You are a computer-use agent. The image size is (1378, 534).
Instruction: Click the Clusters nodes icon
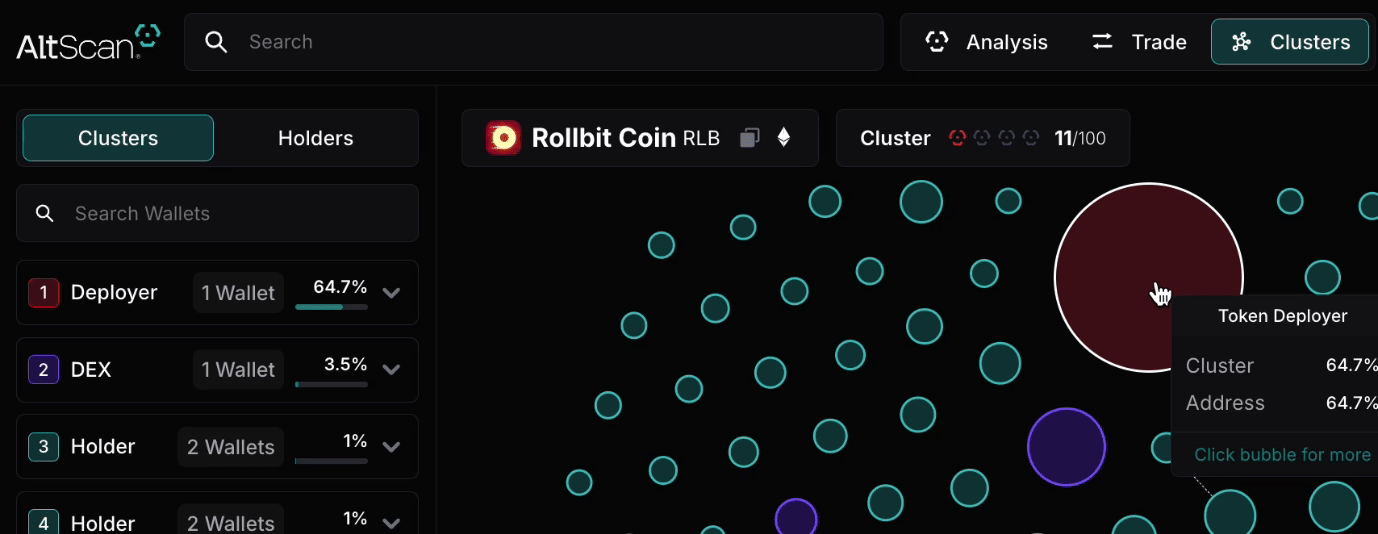[x=1241, y=42]
